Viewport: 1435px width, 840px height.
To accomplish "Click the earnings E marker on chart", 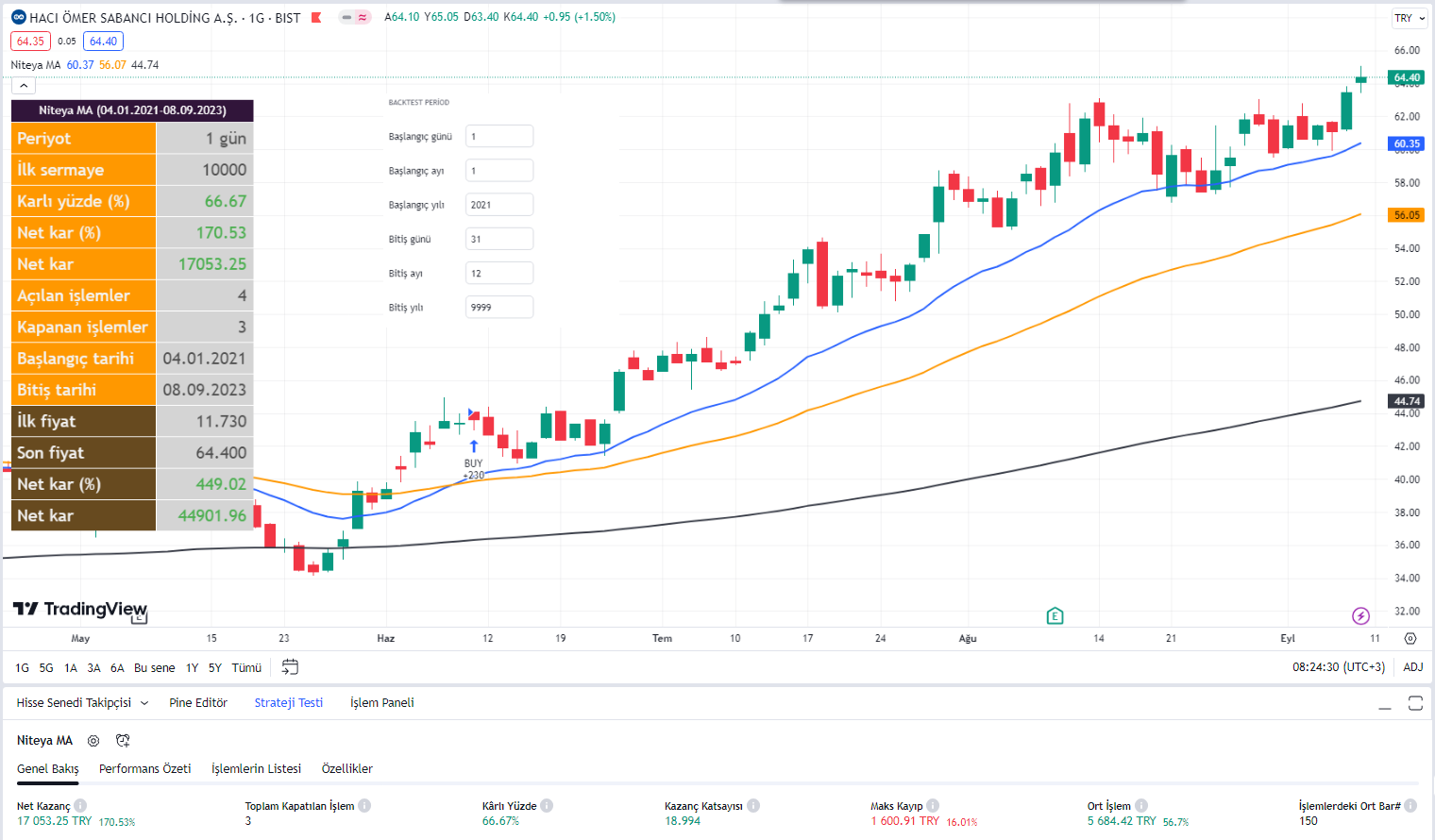I will coord(1055,616).
